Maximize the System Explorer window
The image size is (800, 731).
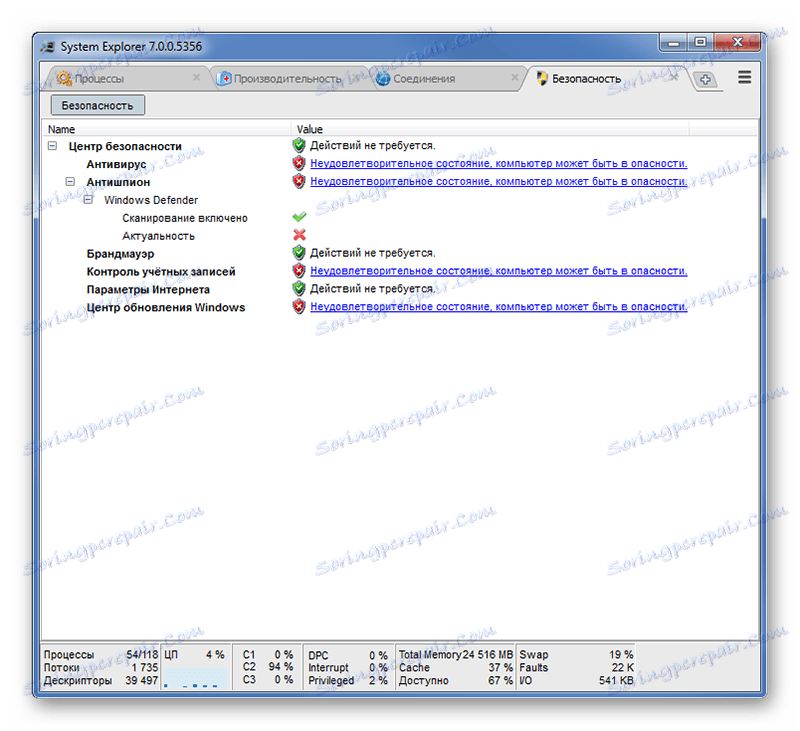(x=700, y=43)
